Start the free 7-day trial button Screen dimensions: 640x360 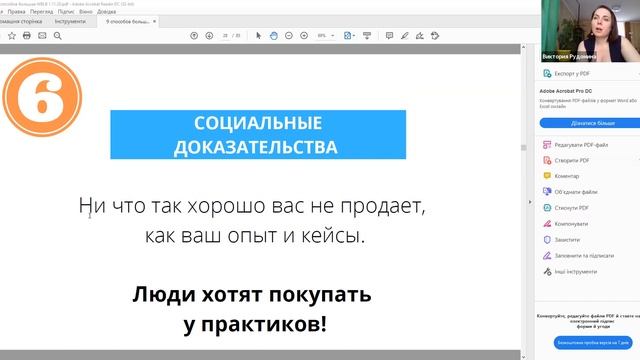[x=593, y=342]
